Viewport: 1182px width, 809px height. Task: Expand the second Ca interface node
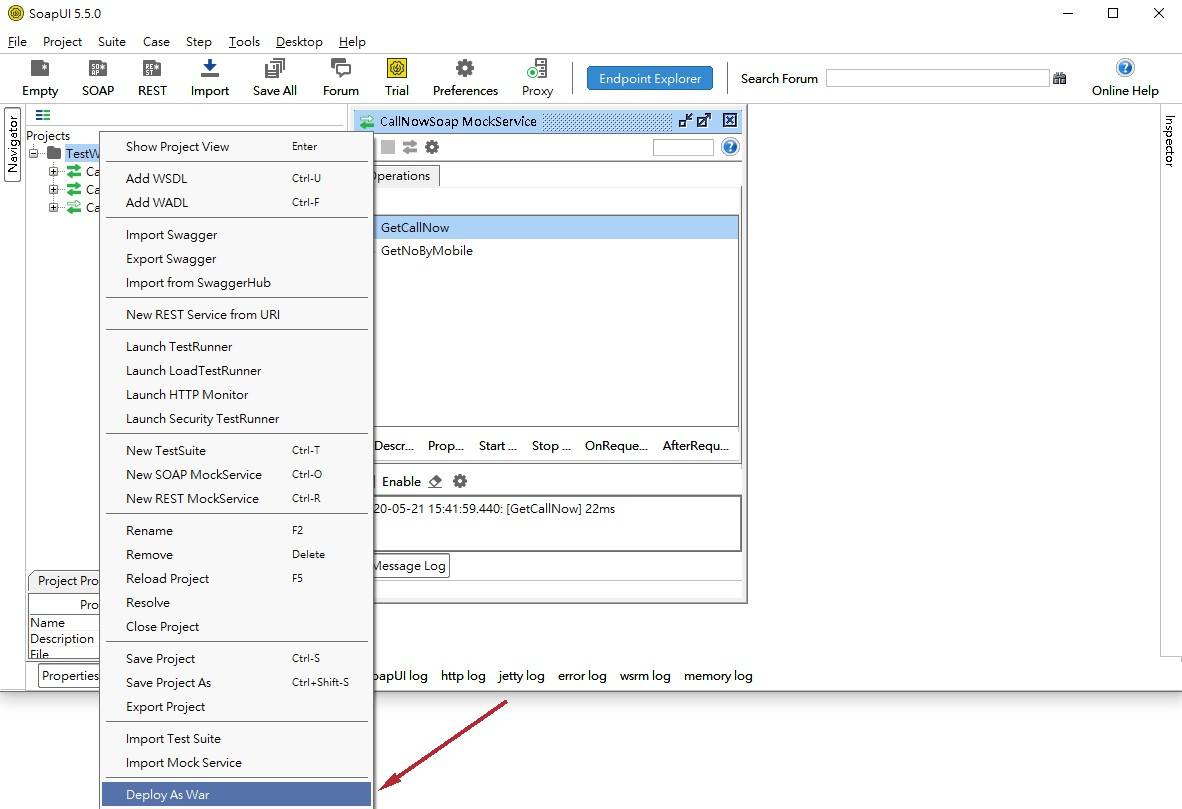click(54, 189)
